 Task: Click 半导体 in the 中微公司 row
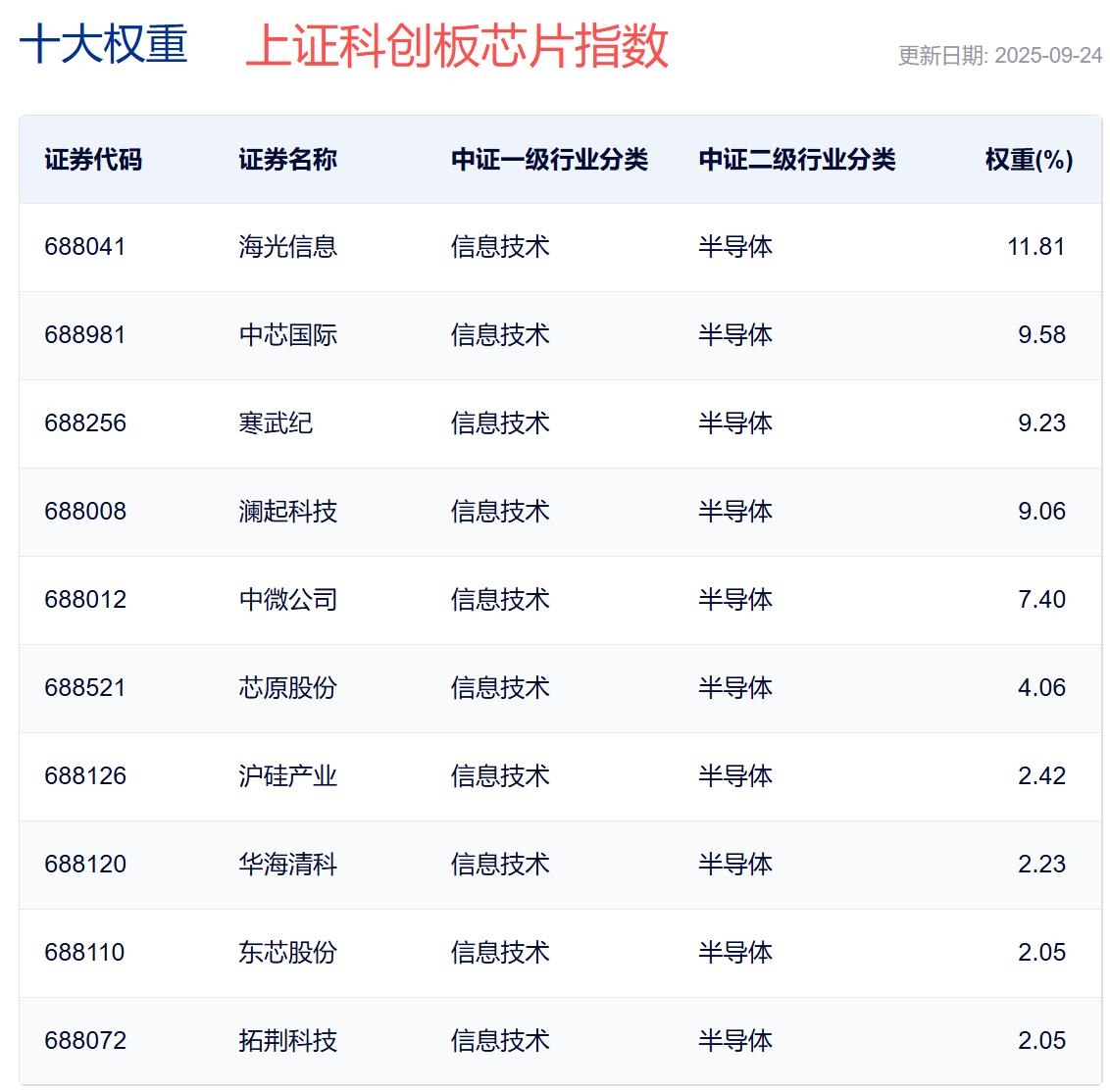click(x=735, y=600)
